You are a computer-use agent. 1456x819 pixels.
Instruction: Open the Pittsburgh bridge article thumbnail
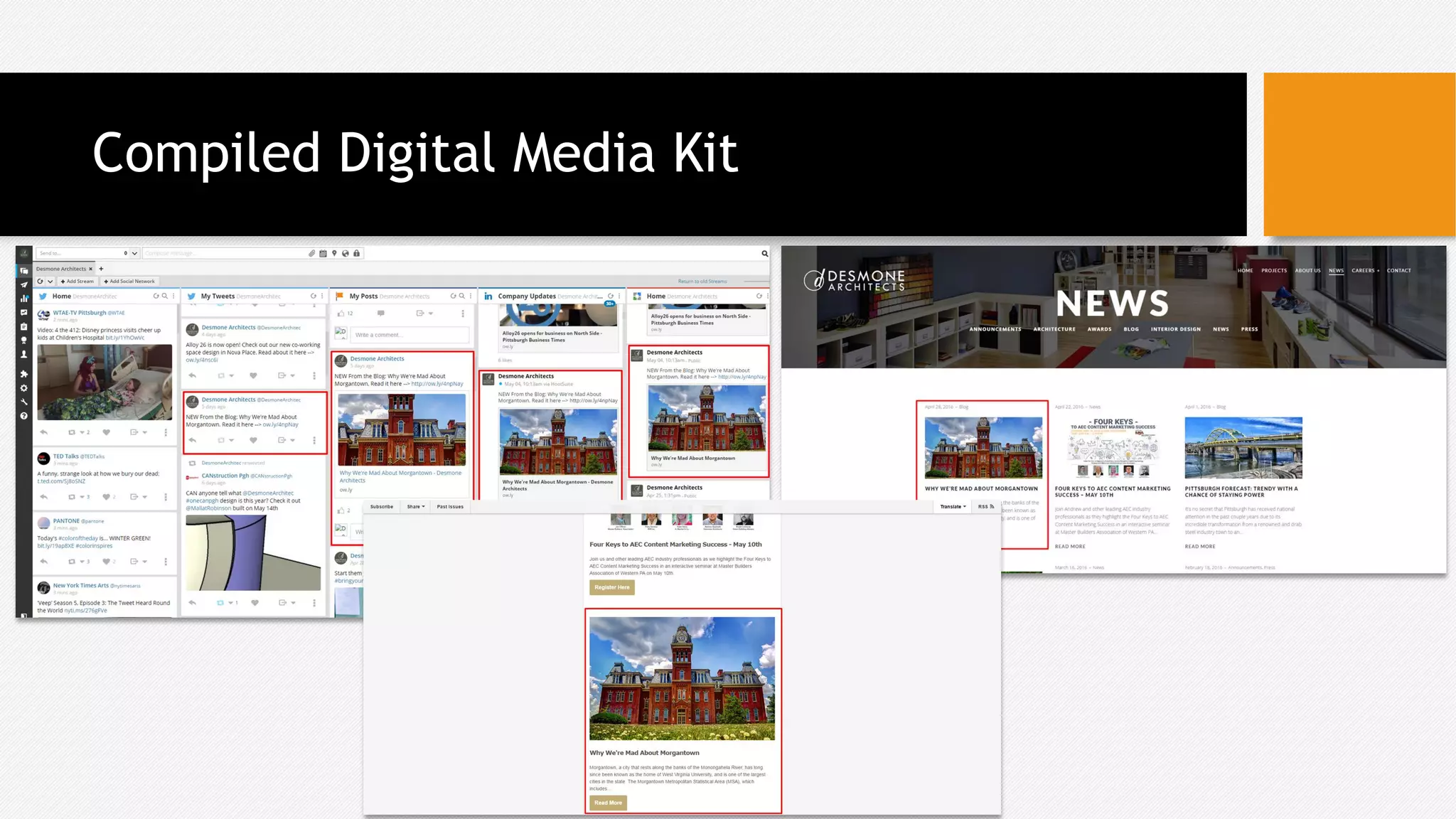pyautogui.click(x=1243, y=448)
